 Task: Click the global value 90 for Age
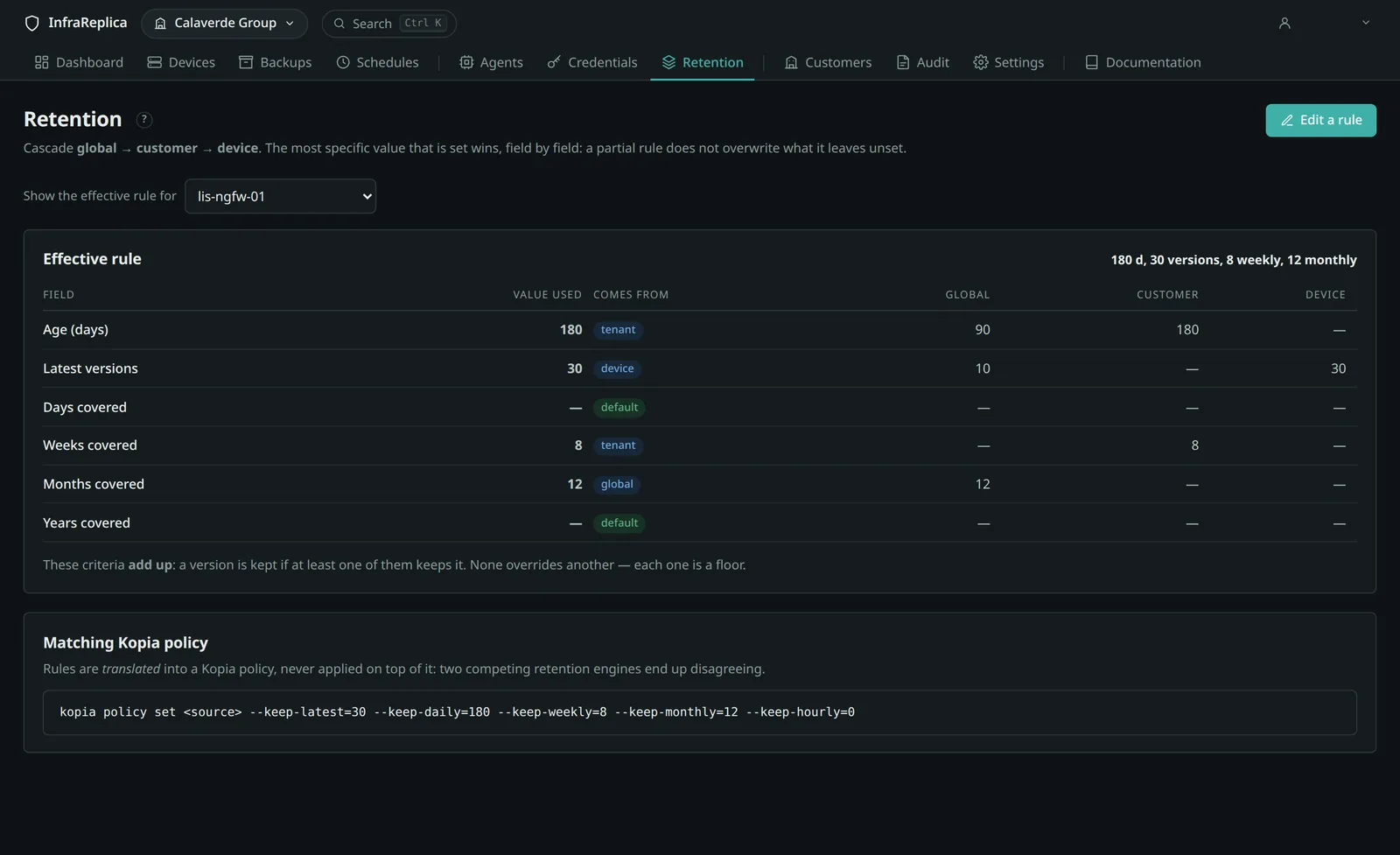coord(983,330)
